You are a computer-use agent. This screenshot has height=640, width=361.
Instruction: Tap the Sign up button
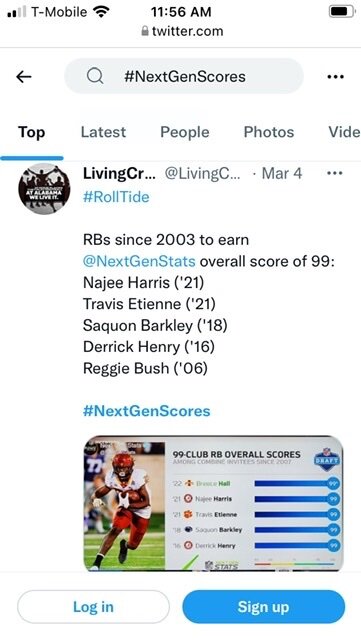pos(263,607)
